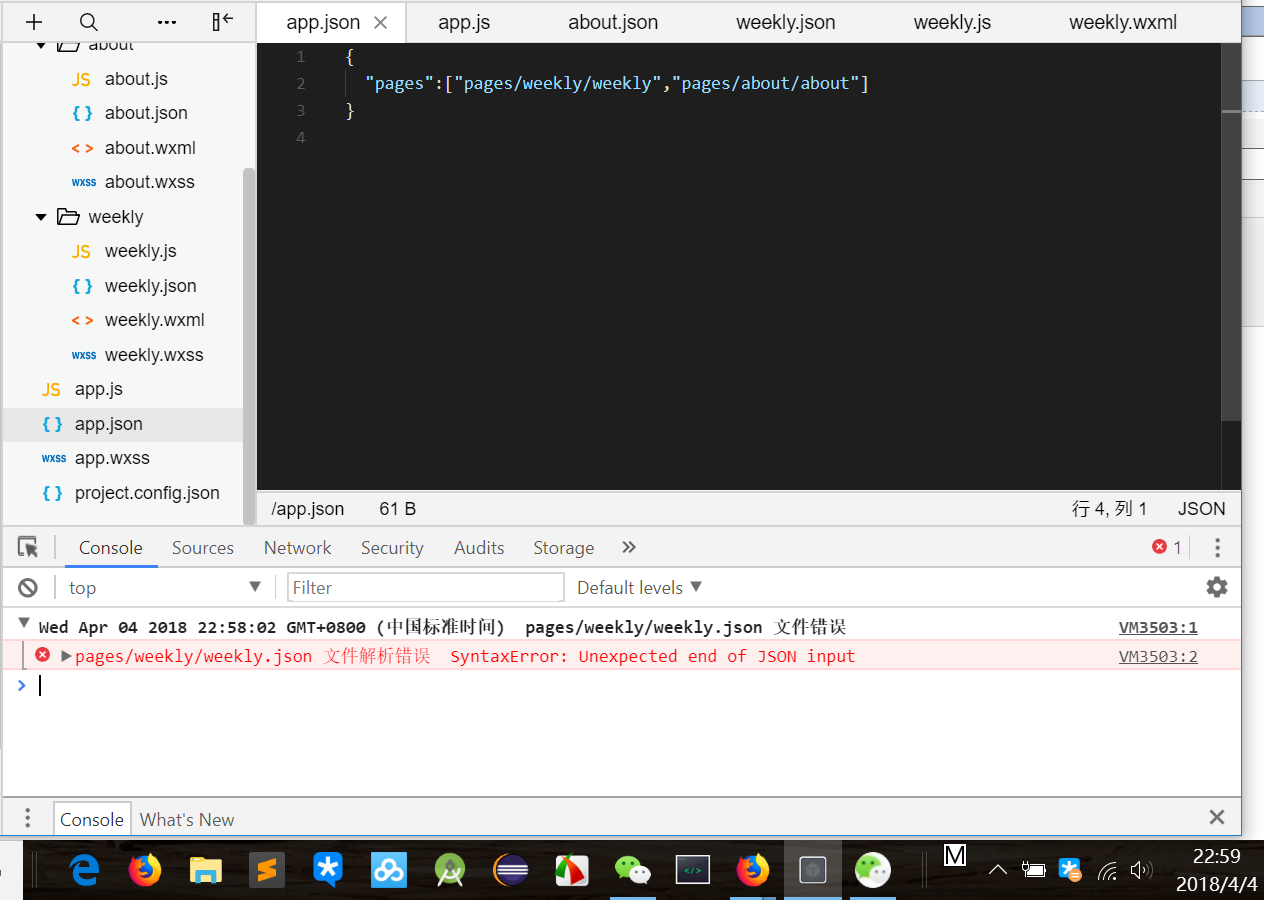Open the three-dot more options menu in explorer
Viewport: 1264px width, 900px height.
pyautogui.click(x=167, y=22)
